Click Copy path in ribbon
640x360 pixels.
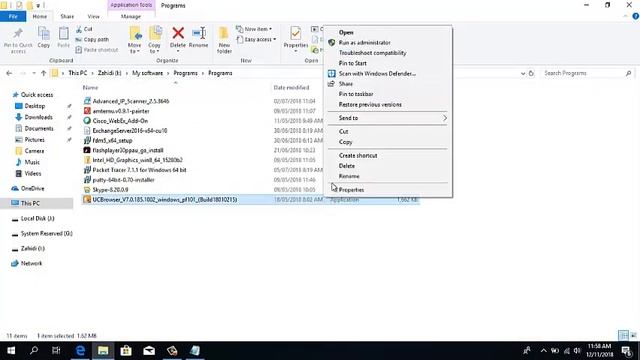pos(92,40)
